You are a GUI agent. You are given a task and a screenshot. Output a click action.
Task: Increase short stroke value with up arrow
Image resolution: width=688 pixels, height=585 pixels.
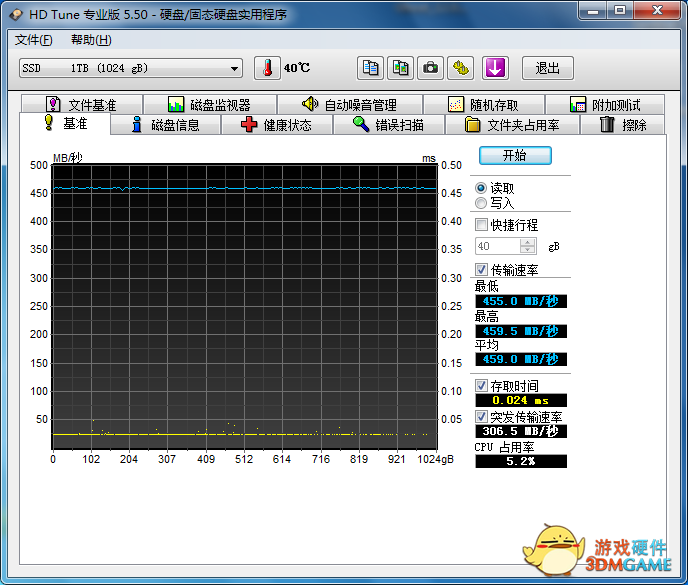tap(527, 242)
